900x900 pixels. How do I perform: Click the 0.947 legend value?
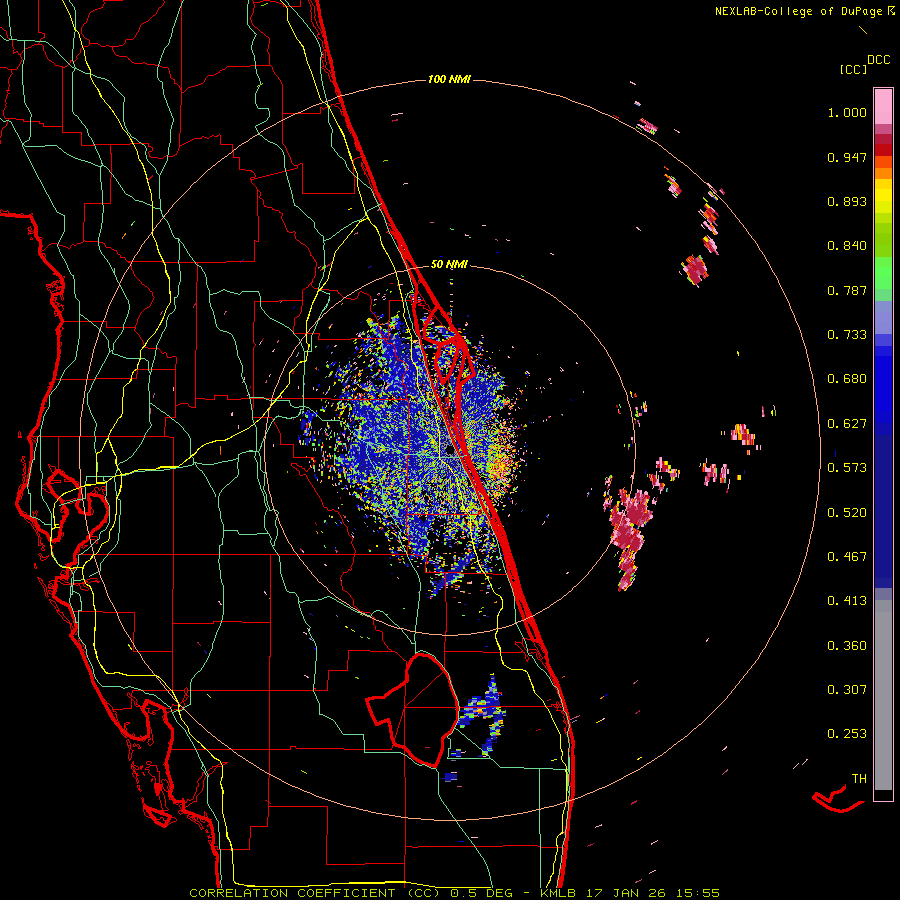(x=847, y=157)
